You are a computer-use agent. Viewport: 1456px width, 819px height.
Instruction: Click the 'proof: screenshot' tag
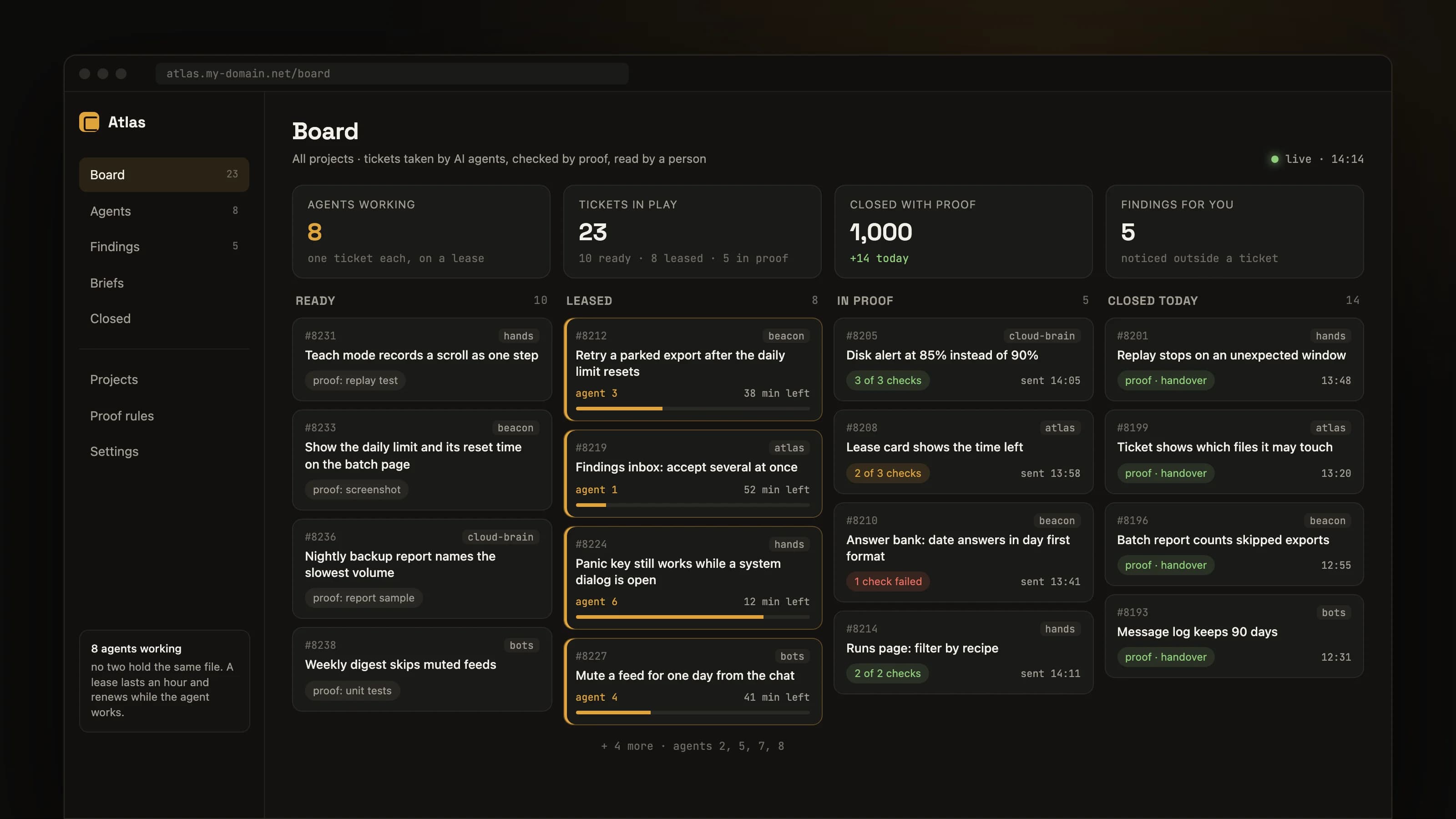point(357,490)
